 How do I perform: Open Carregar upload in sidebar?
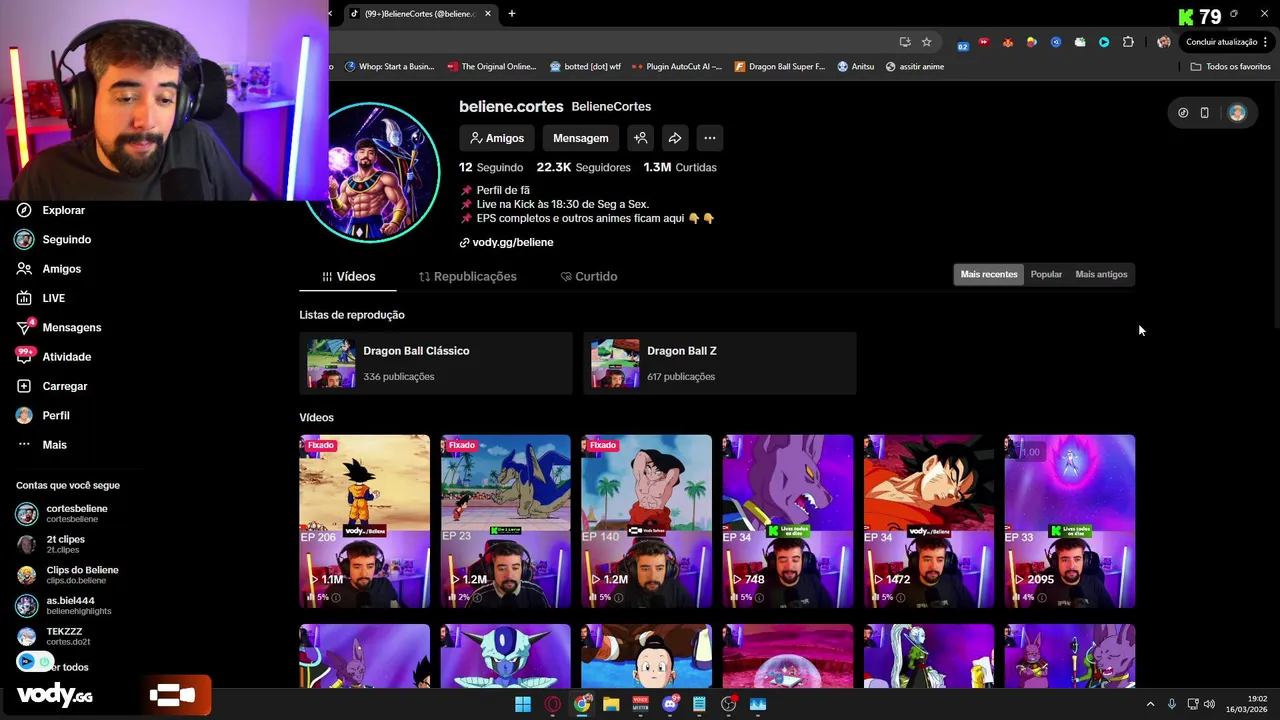pyautogui.click(x=64, y=386)
